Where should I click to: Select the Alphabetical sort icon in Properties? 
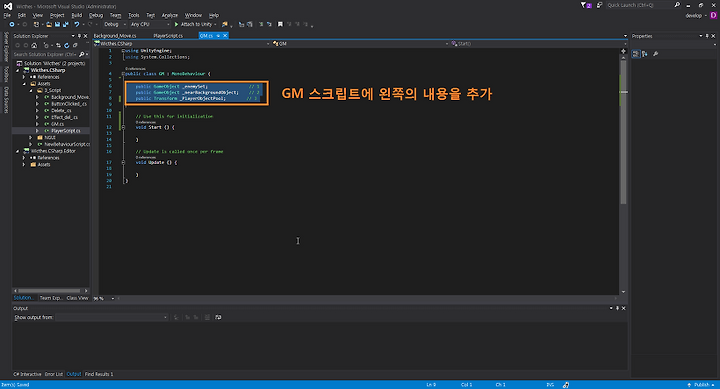(645, 54)
